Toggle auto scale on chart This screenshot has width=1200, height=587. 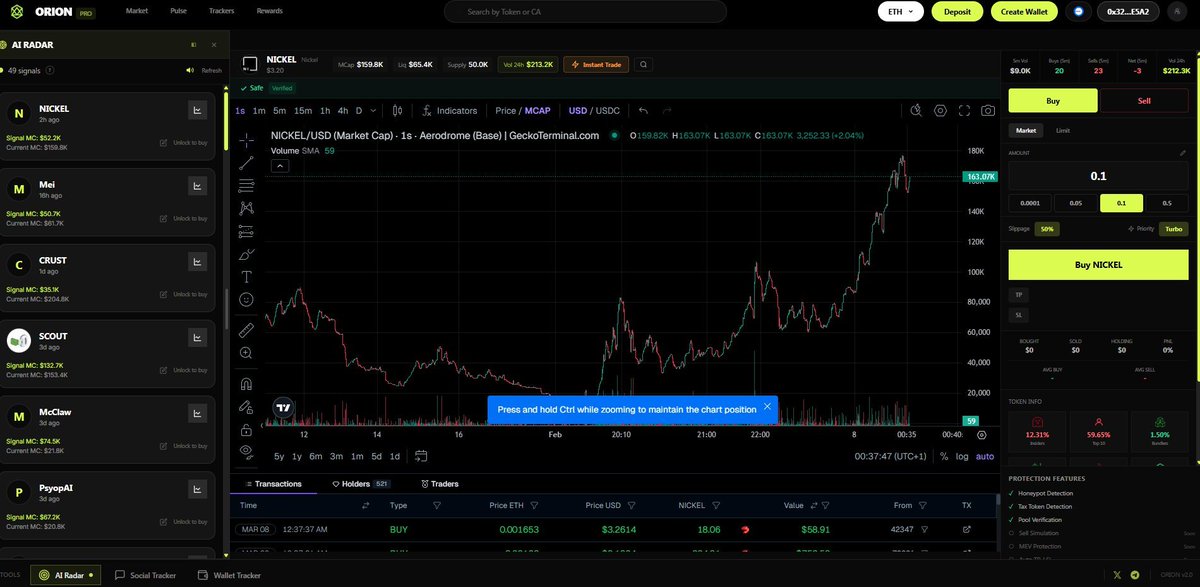point(985,456)
